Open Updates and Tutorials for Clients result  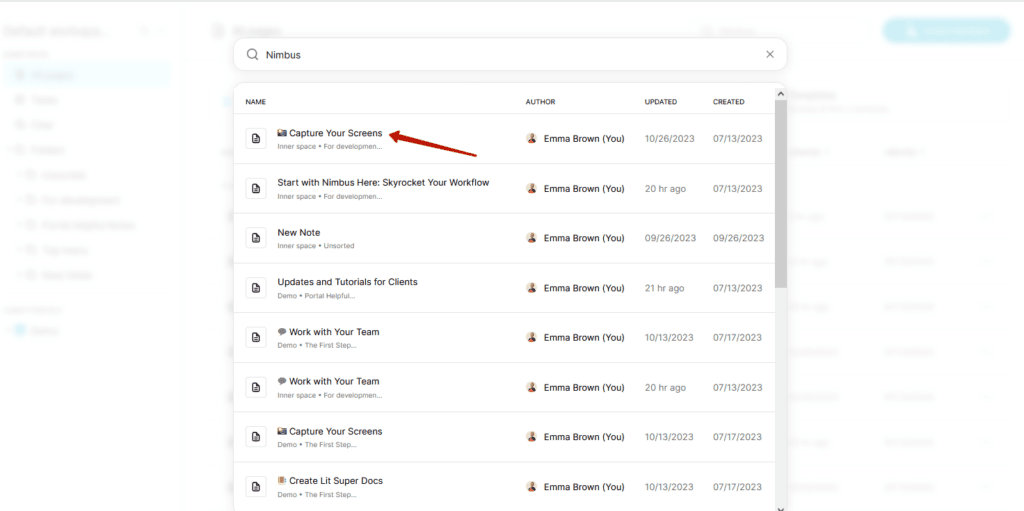coord(347,282)
